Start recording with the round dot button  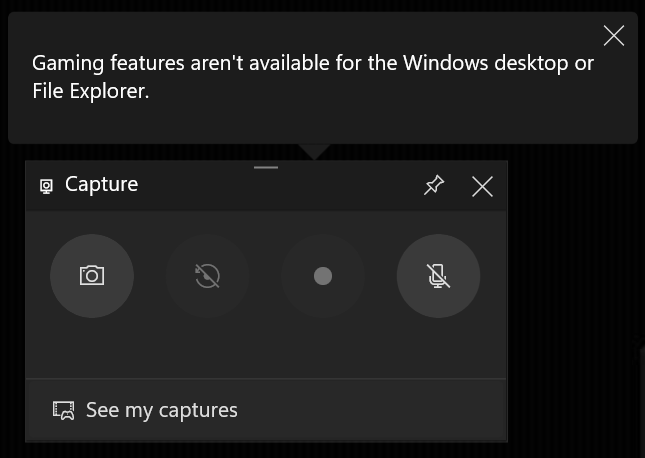pos(323,276)
